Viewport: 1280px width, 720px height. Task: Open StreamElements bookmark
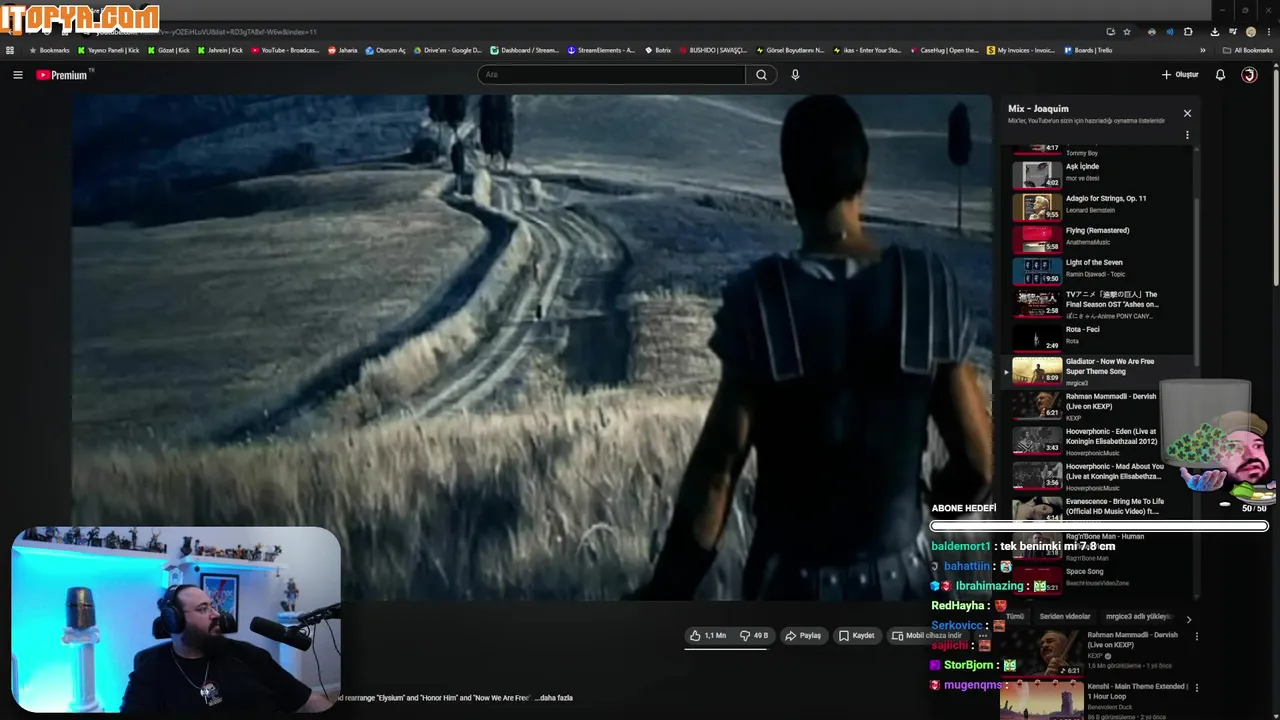[601, 50]
